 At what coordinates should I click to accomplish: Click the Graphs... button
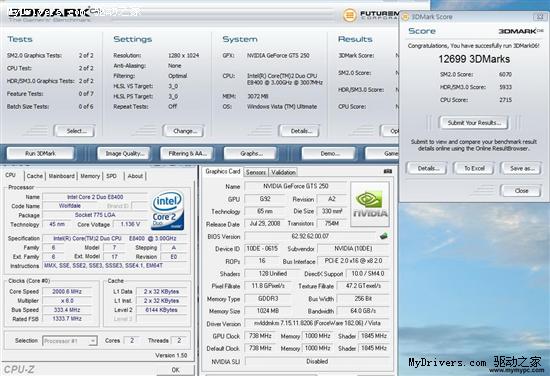pos(250,153)
